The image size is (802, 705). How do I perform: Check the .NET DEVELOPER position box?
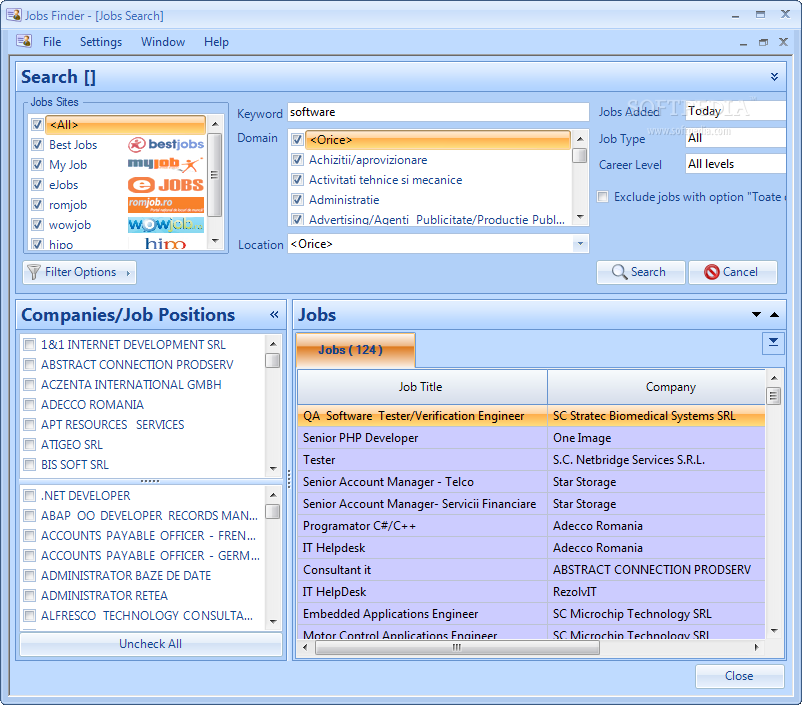pyautogui.click(x=30, y=495)
